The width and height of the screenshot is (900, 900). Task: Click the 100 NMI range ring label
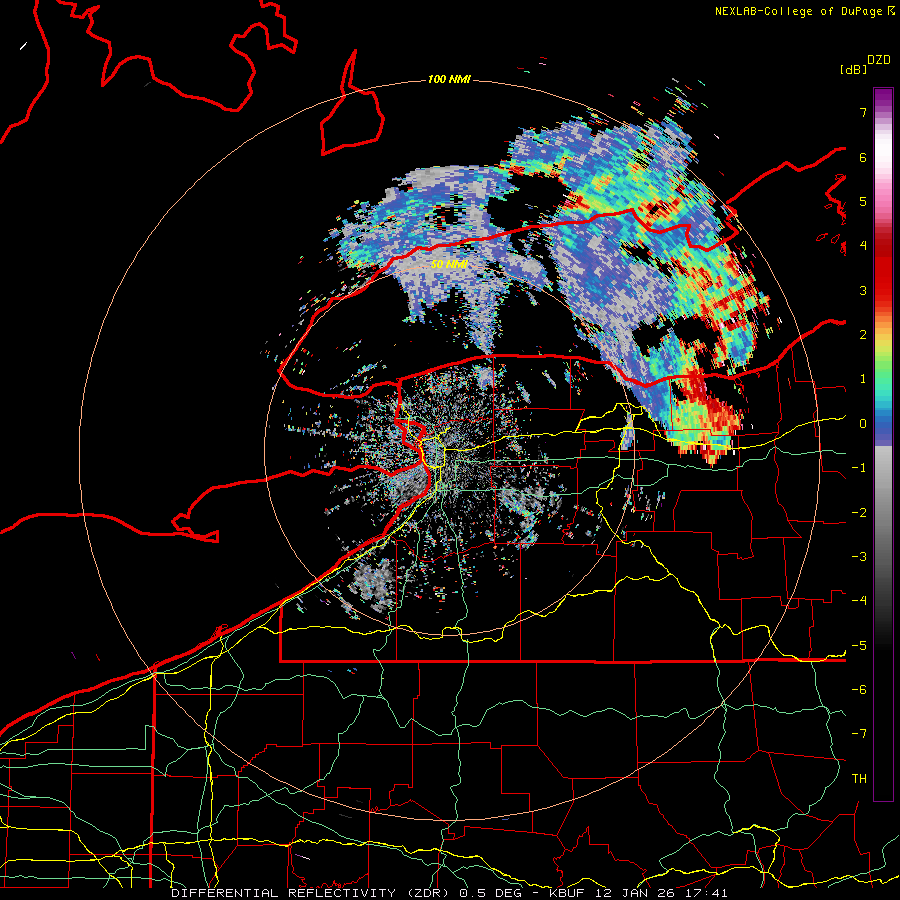pos(449,79)
